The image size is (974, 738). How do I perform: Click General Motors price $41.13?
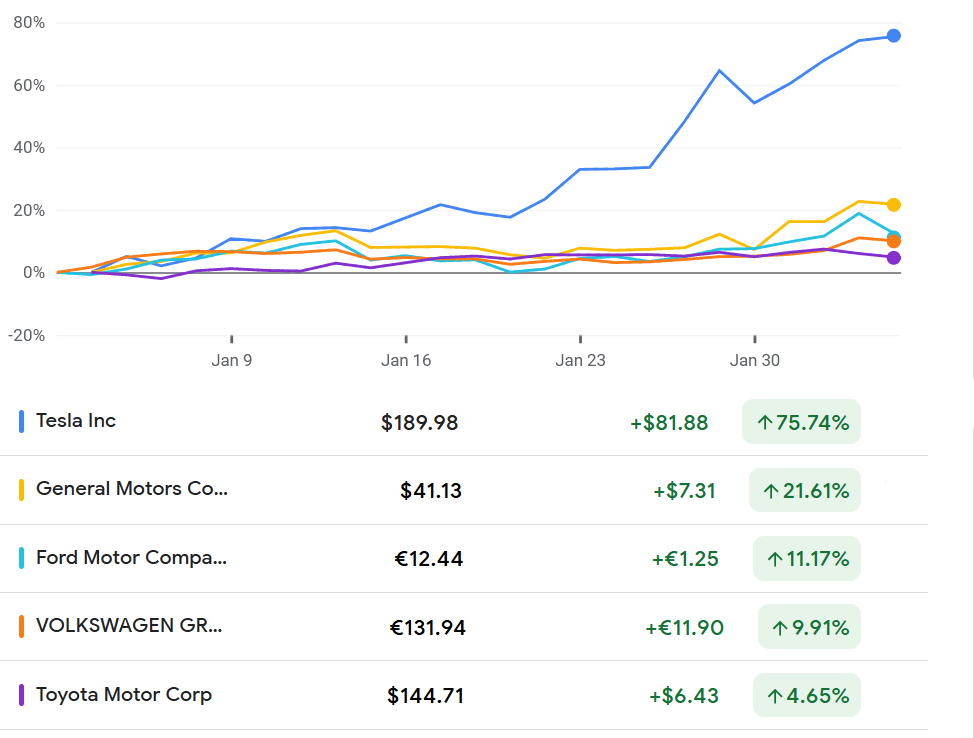tap(430, 491)
